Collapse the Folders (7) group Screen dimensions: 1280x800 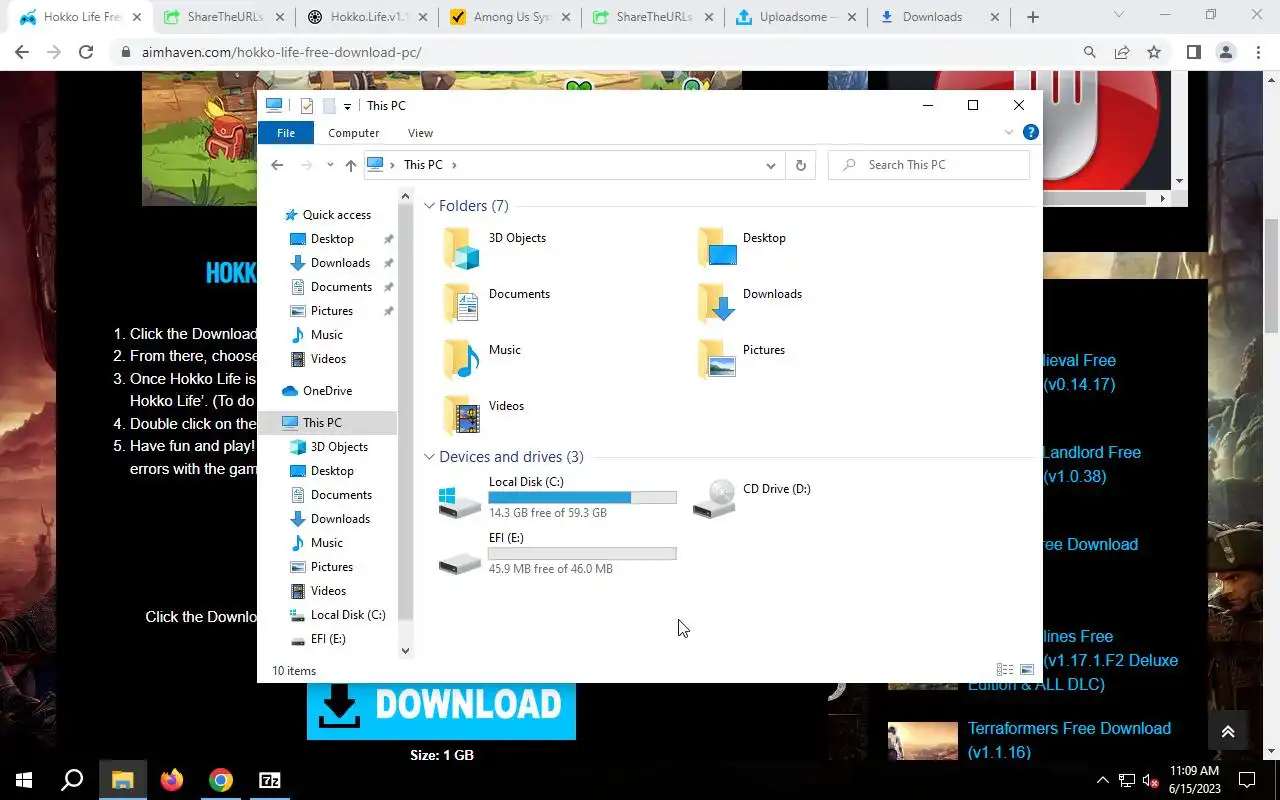tap(429, 206)
